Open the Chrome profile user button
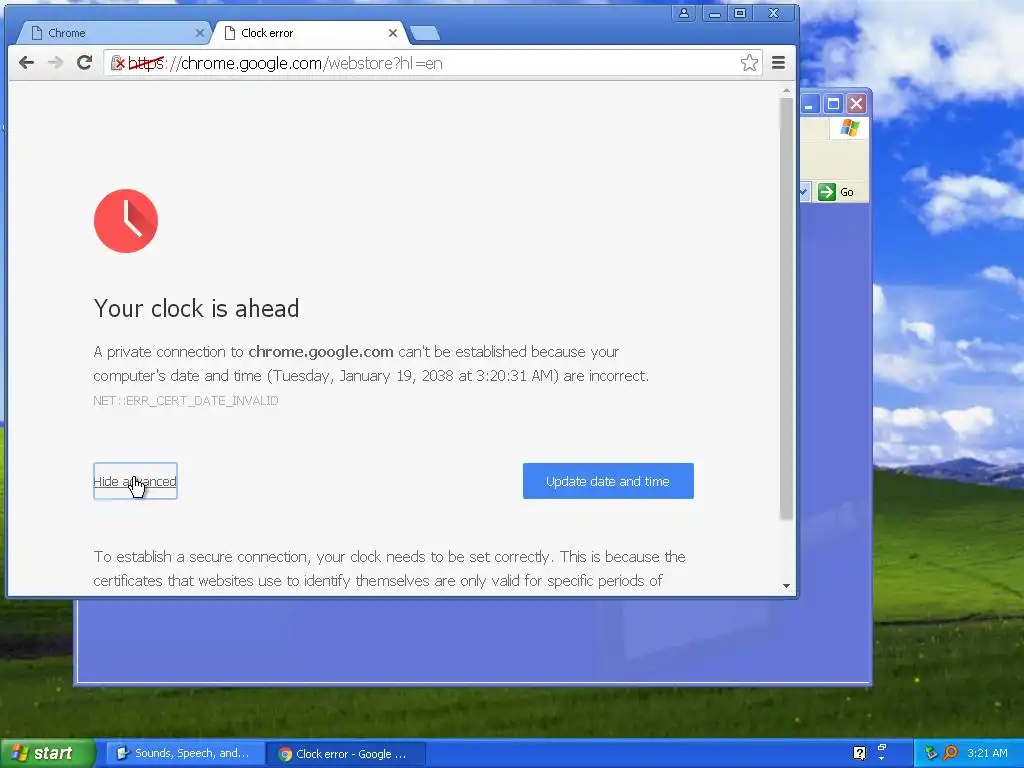The width and height of the screenshot is (1024, 768). (684, 13)
